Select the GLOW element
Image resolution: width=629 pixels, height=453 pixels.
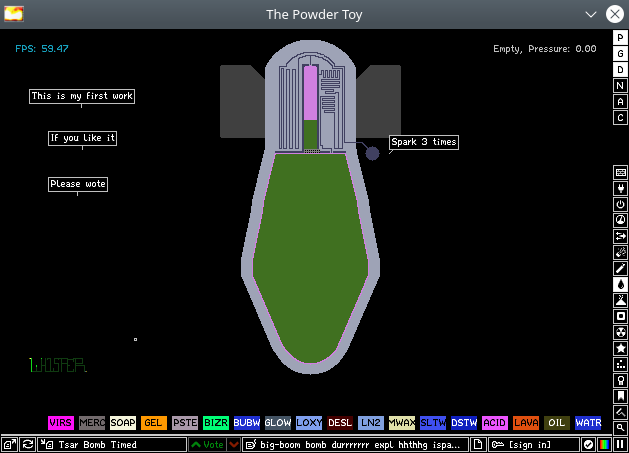278,423
